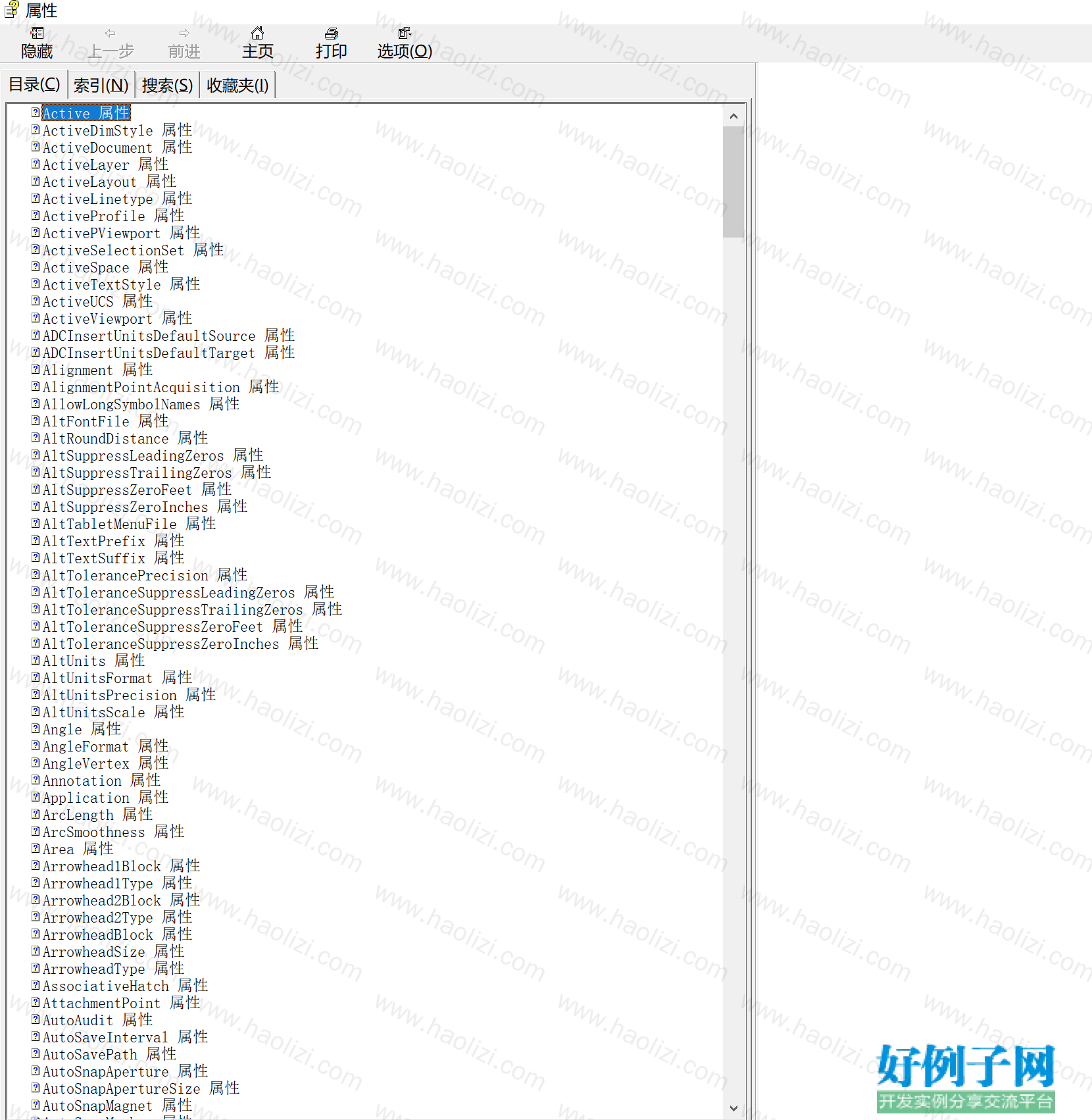Open the AlignmentPointAcquisition 属性 topic

coord(161,387)
